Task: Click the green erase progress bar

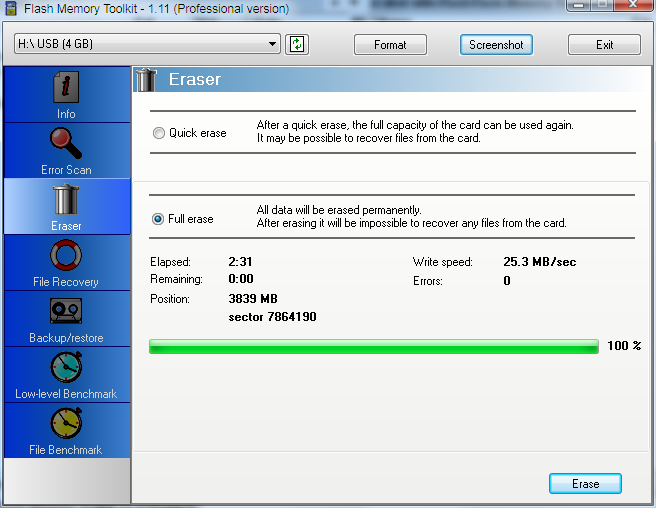Action: pyautogui.click(x=374, y=346)
